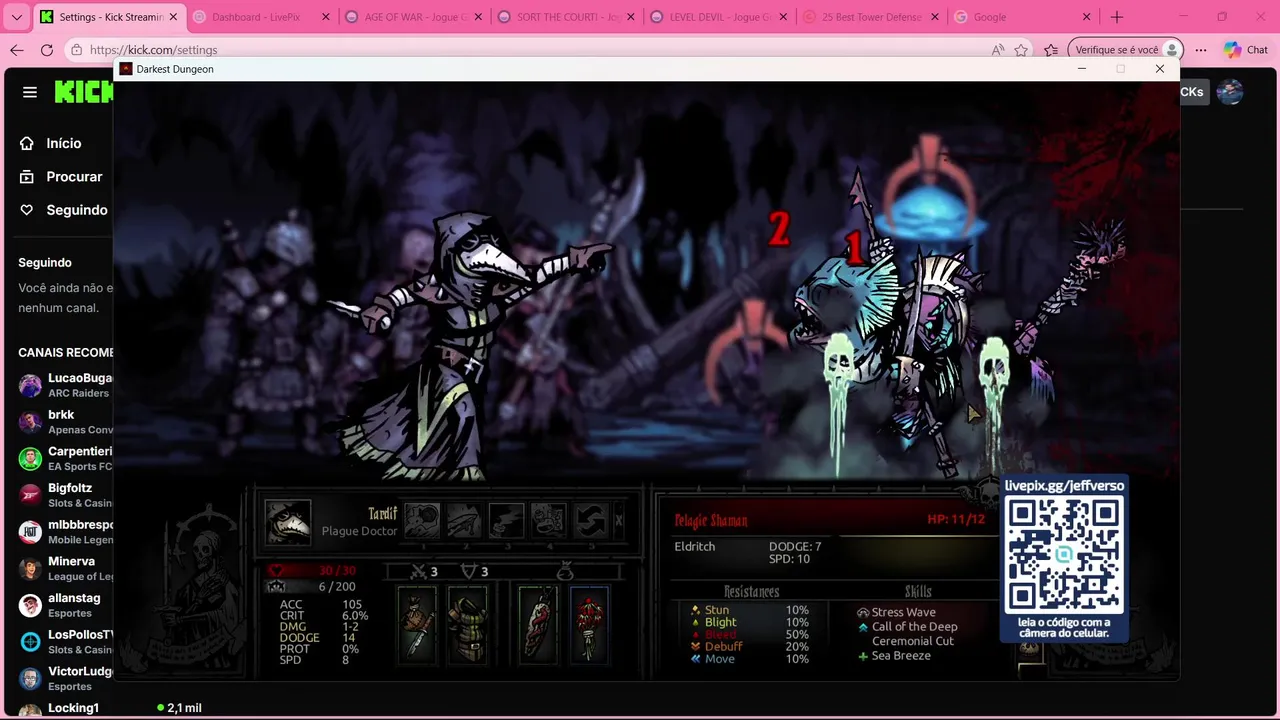Open a new browser tab
The image size is (1280, 720).
pyautogui.click(x=1117, y=17)
